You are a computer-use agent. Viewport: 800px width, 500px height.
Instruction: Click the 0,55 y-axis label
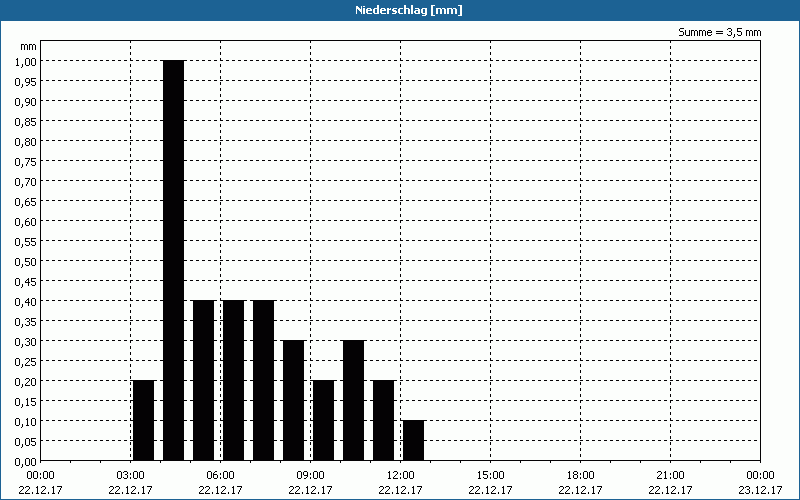[26, 241]
